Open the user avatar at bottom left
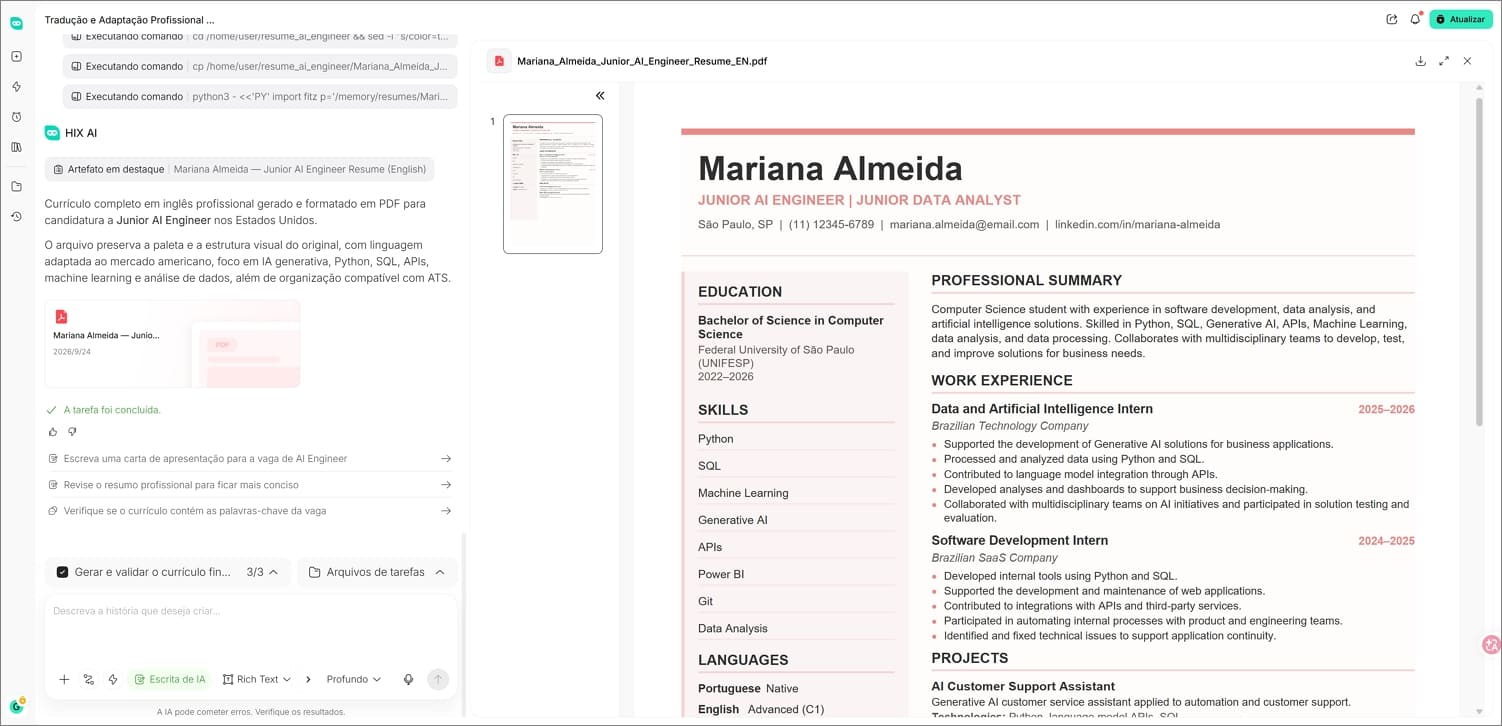1502x726 pixels. (16, 706)
